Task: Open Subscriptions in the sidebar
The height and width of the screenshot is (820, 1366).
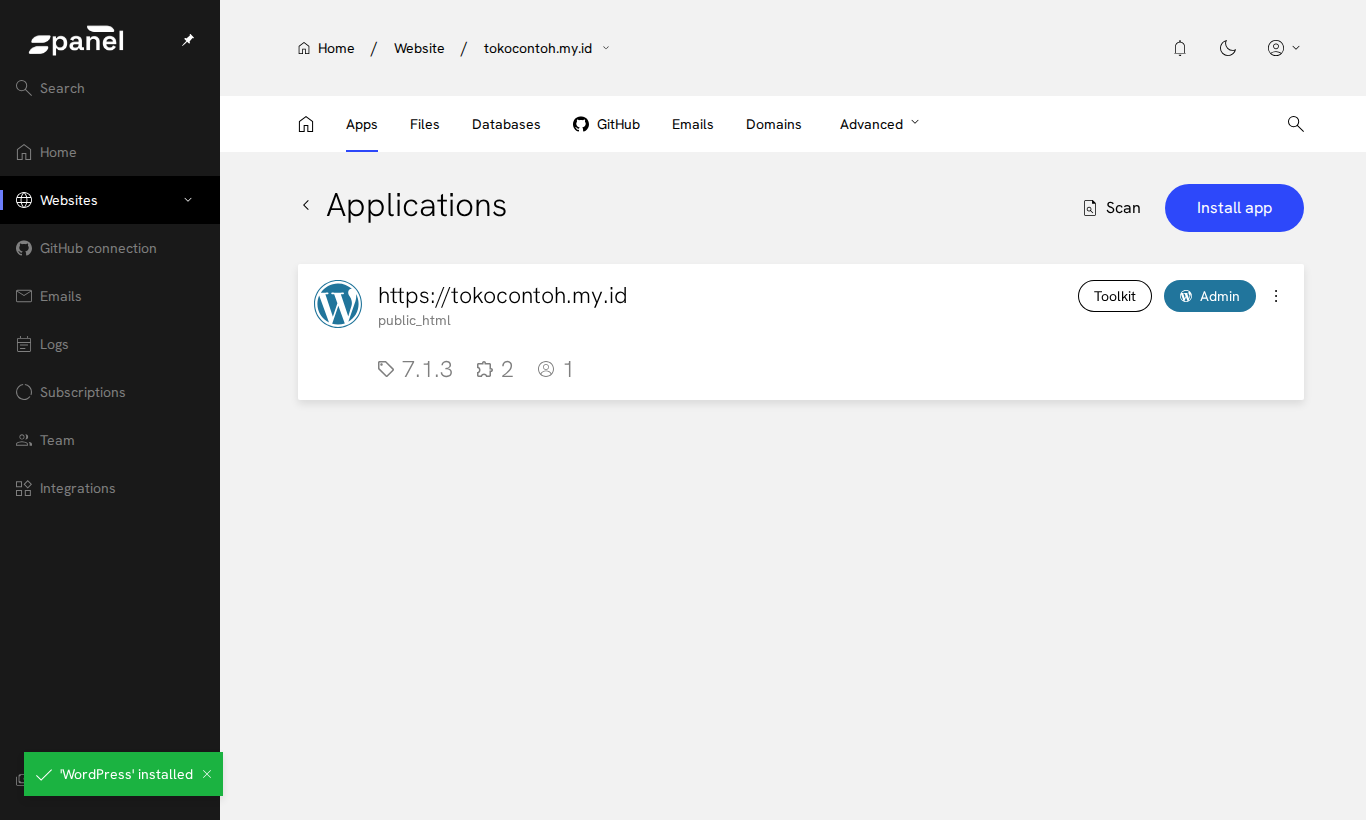Action: click(110, 392)
